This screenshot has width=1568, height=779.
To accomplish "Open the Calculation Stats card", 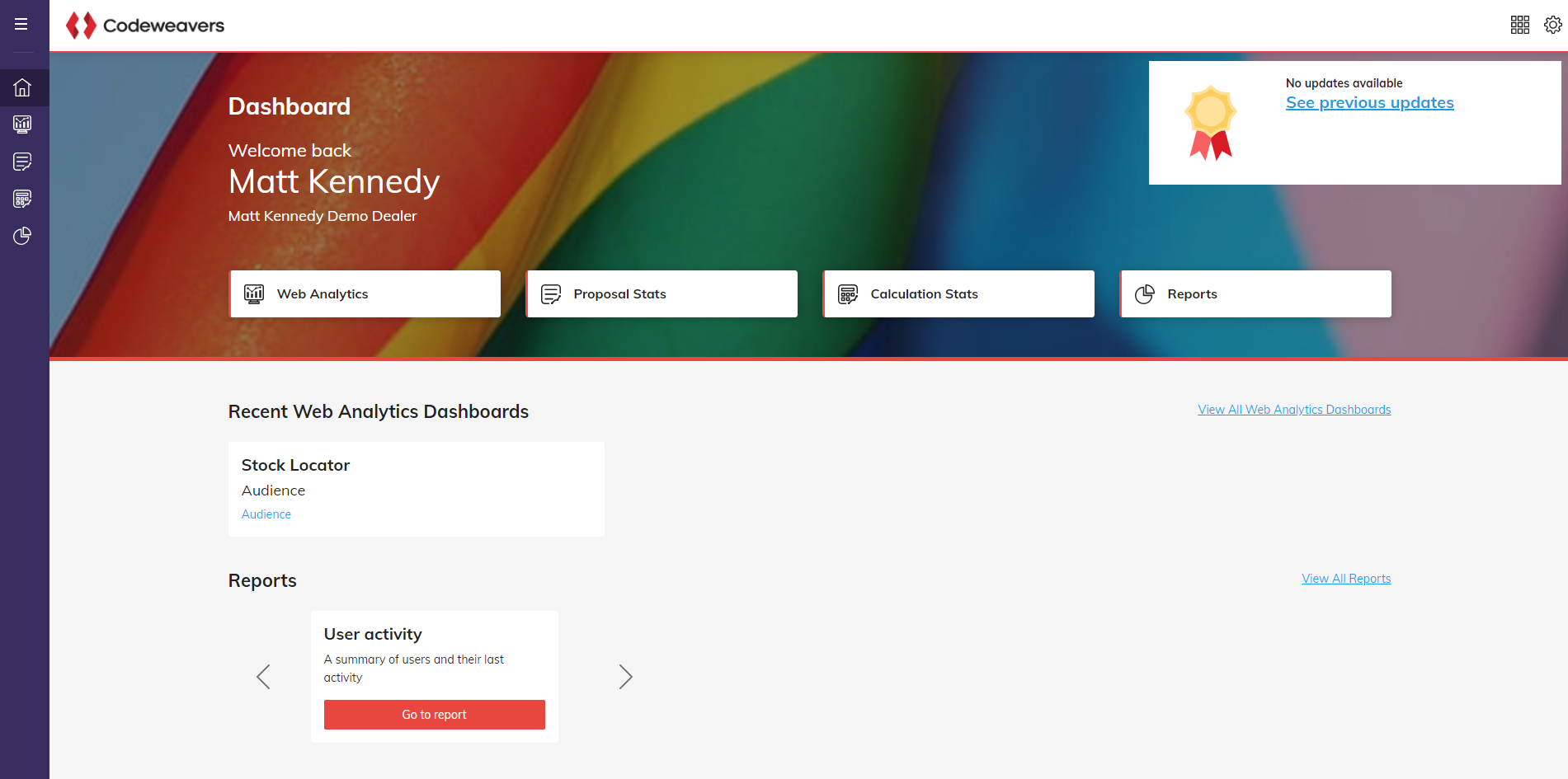I will pyautogui.click(x=958, y=293).
